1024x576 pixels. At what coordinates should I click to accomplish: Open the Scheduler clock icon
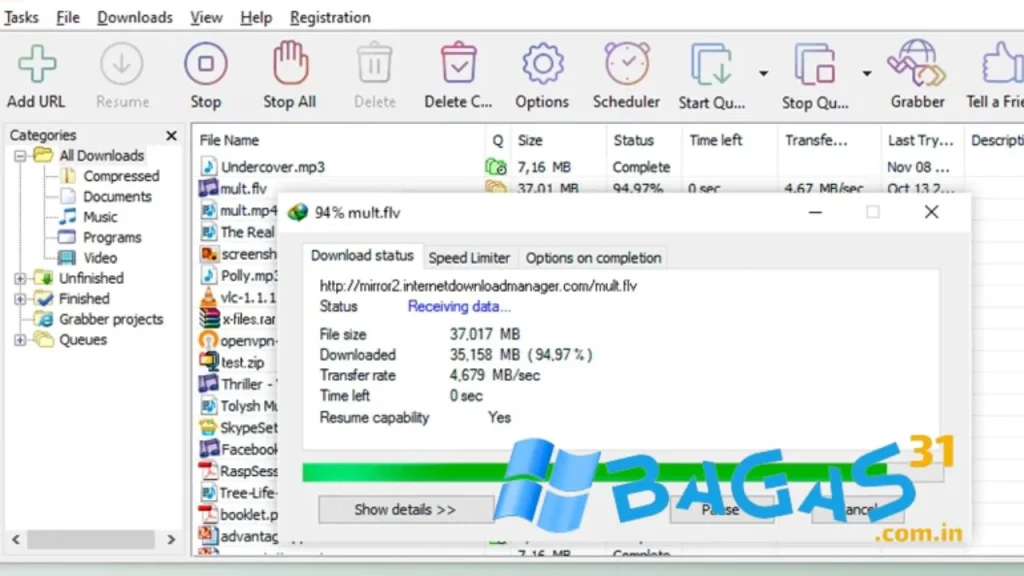click(627, 63)
